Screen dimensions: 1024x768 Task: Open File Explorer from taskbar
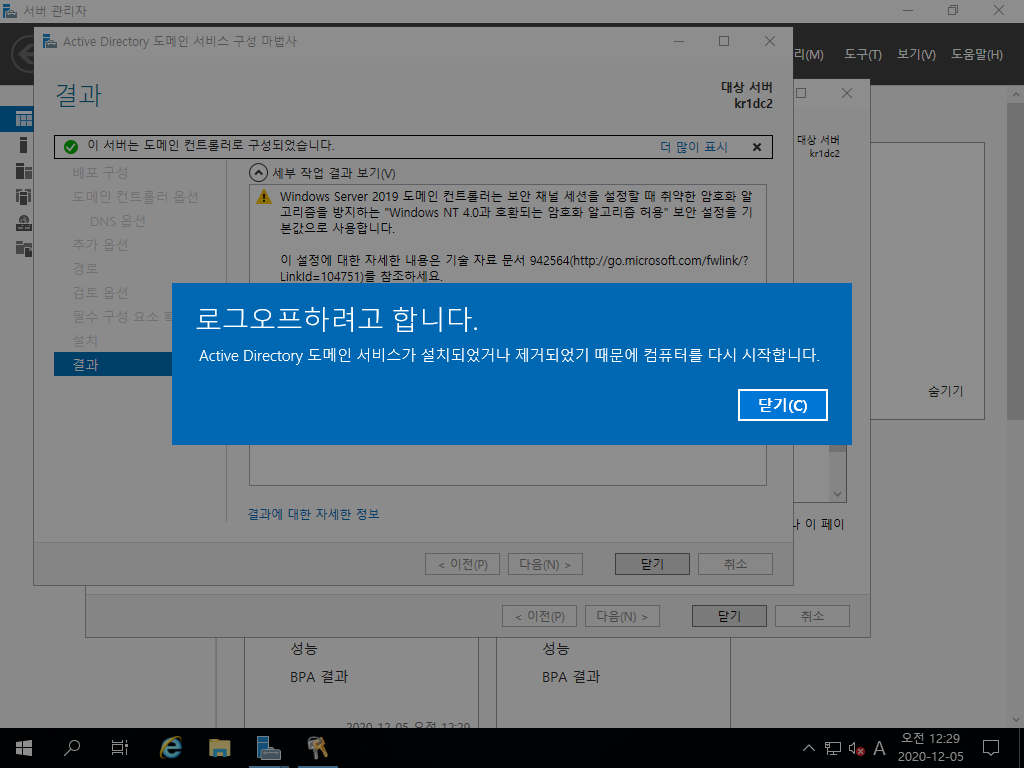click(x=219, y=748)
